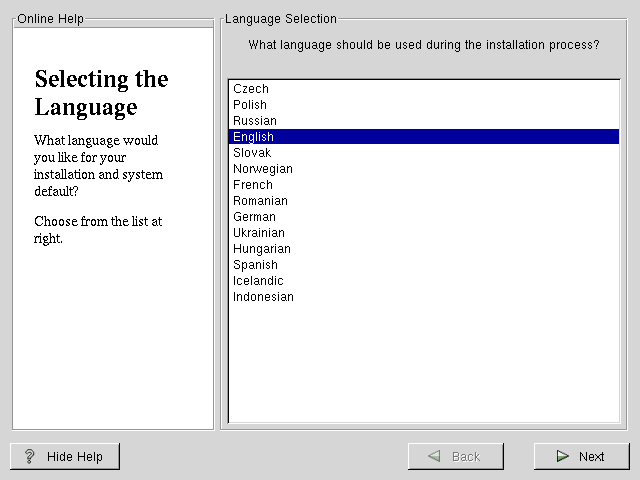The height and width of the screenshot is (480, 640).
Task: Pick Slovak in the language list
Action: [x=252, y=153]
